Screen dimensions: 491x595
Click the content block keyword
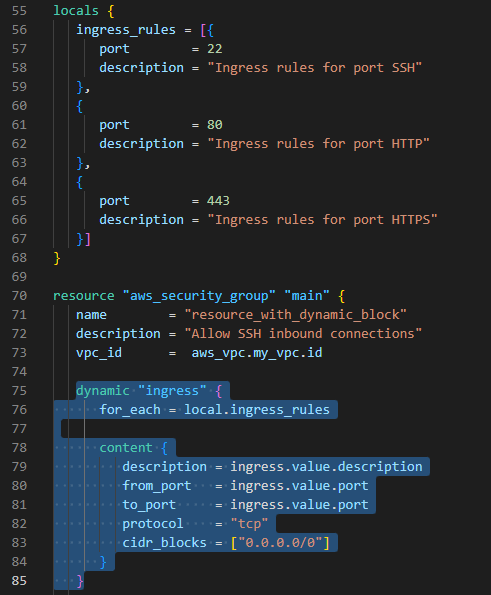pos(126,448)
